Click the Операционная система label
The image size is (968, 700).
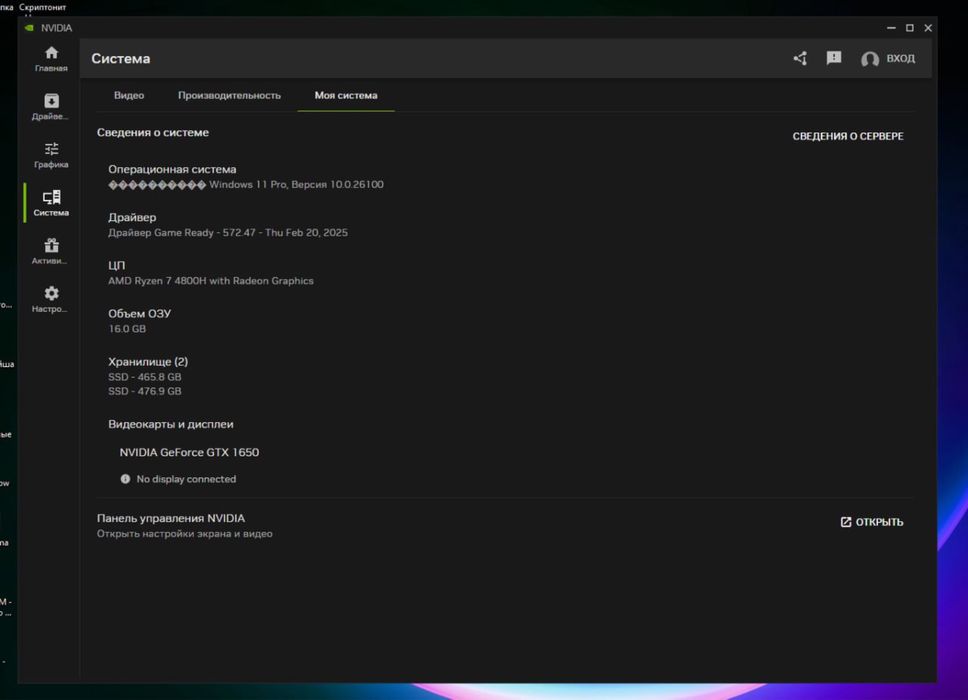point(172,169)
